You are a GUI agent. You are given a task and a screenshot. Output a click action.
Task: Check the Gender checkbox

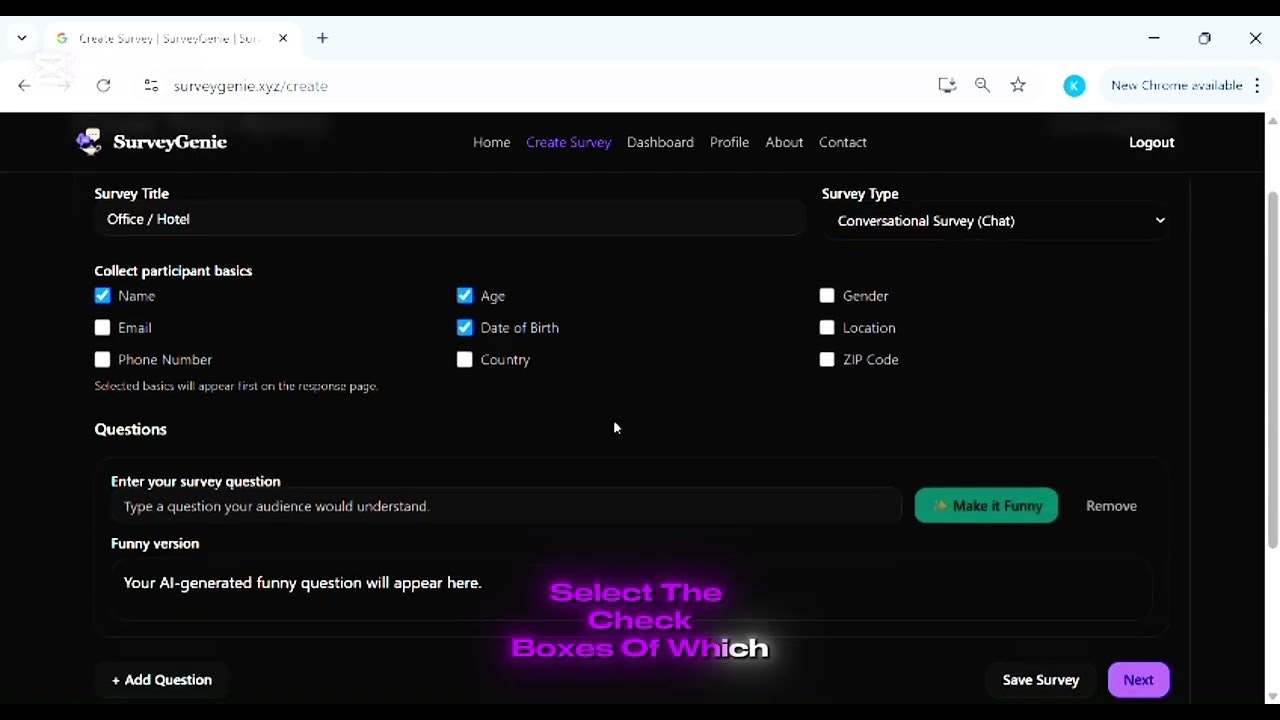(827, 295)
